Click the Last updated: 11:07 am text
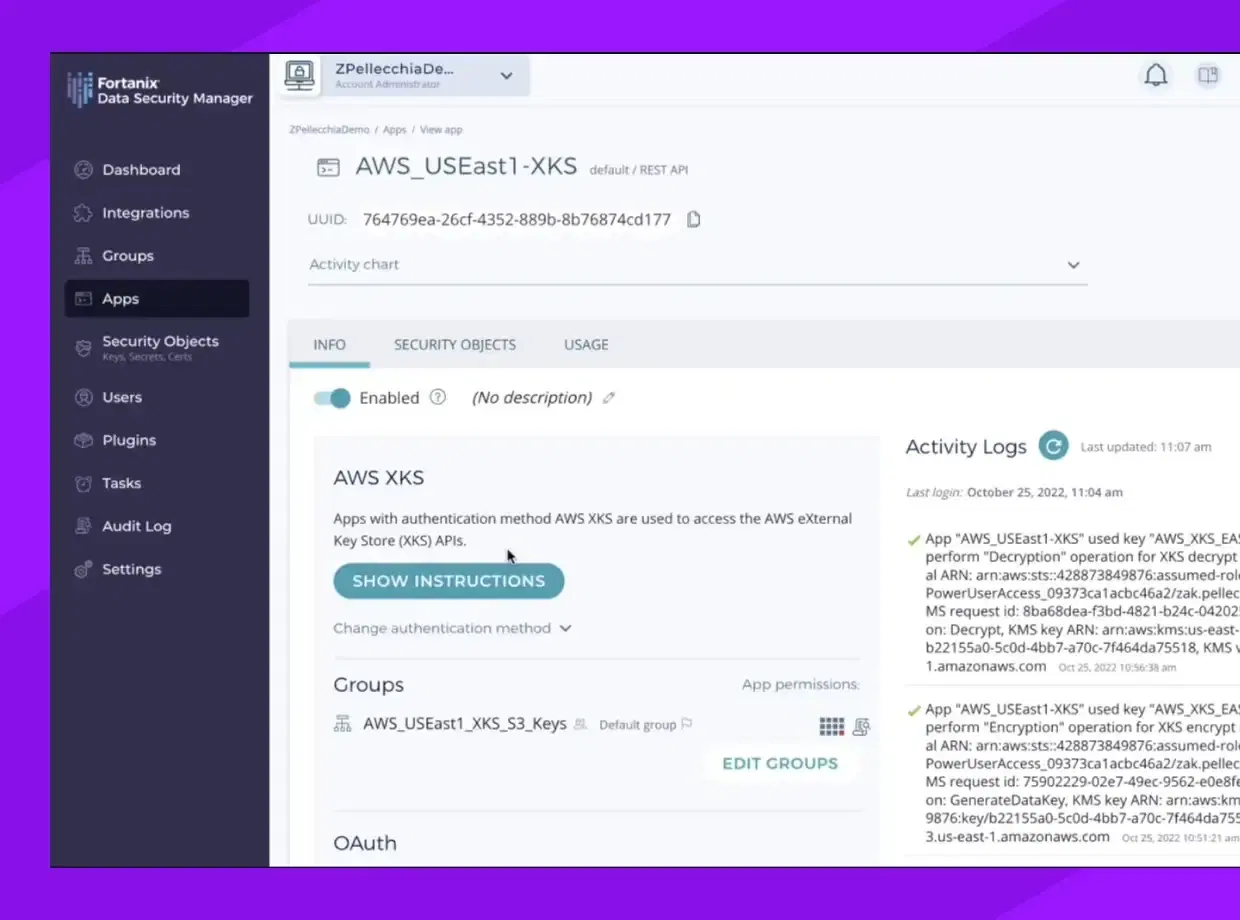Image resolution: width=1240 pixels, height=920 pixels. pos(1146,447)
